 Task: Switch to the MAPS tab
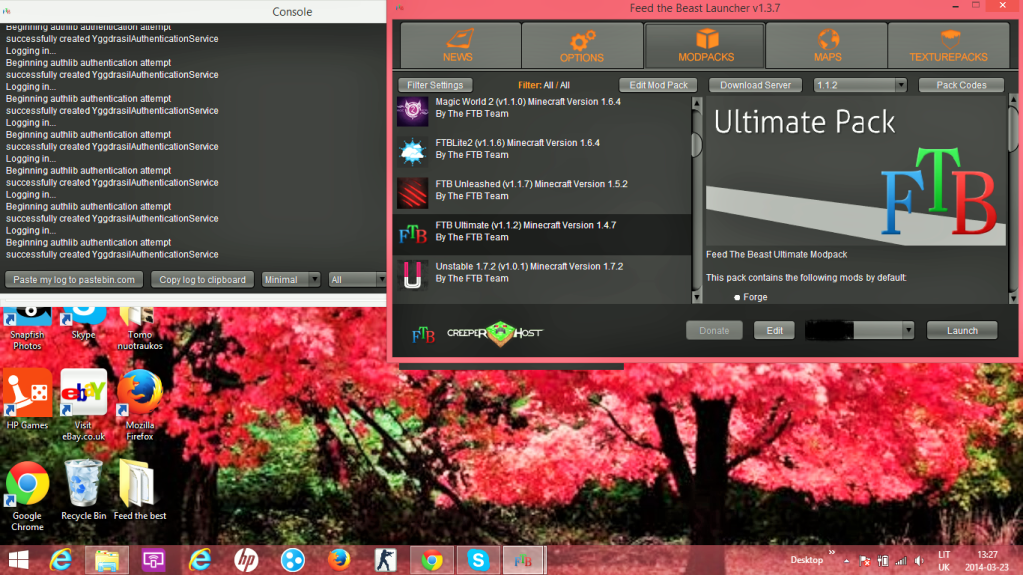[x=827, y=45]
